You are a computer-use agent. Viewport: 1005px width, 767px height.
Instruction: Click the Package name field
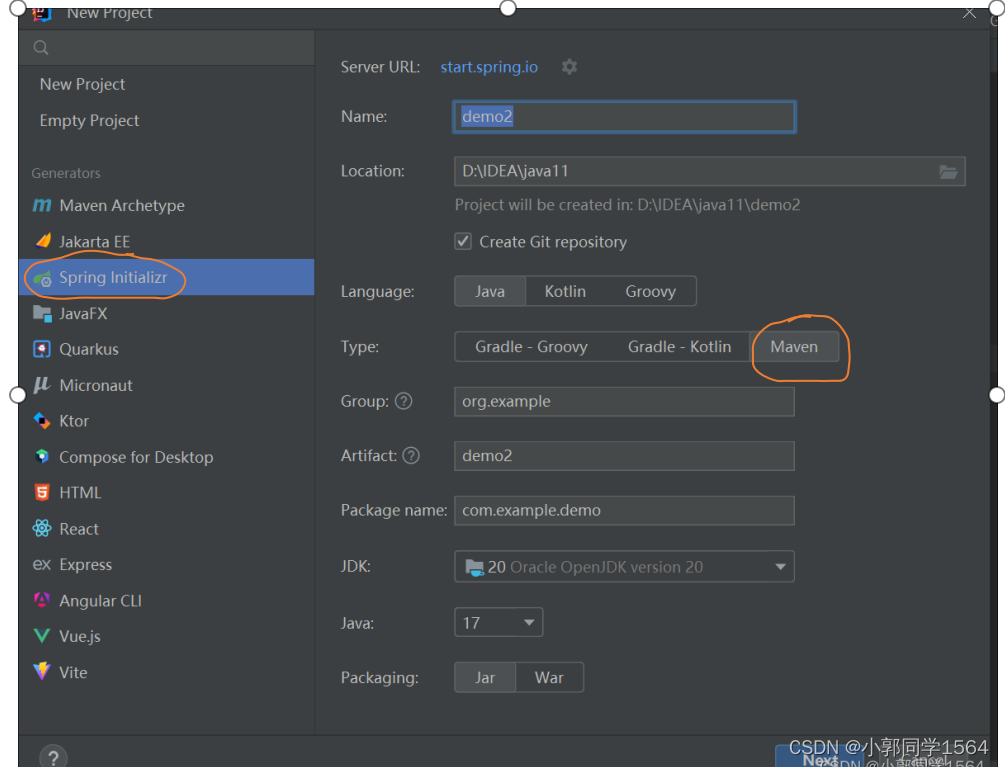pyautogui.click(x=624, y=510)
